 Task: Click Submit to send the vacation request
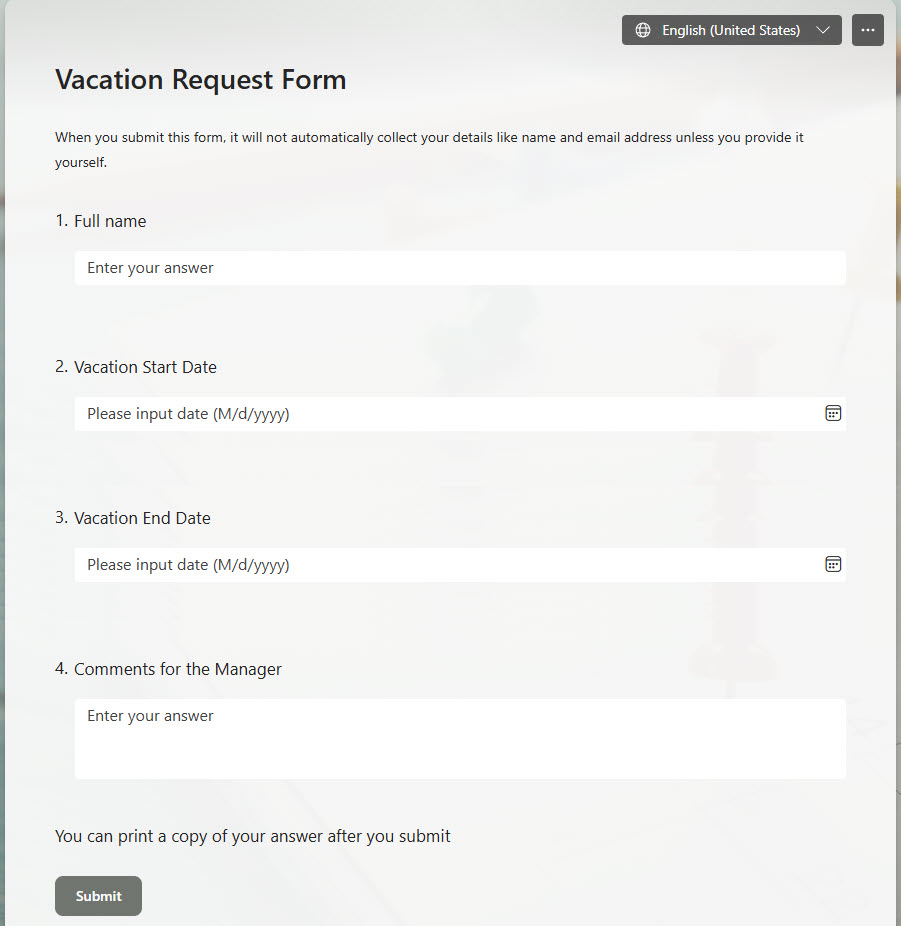(x=98, y=896)
